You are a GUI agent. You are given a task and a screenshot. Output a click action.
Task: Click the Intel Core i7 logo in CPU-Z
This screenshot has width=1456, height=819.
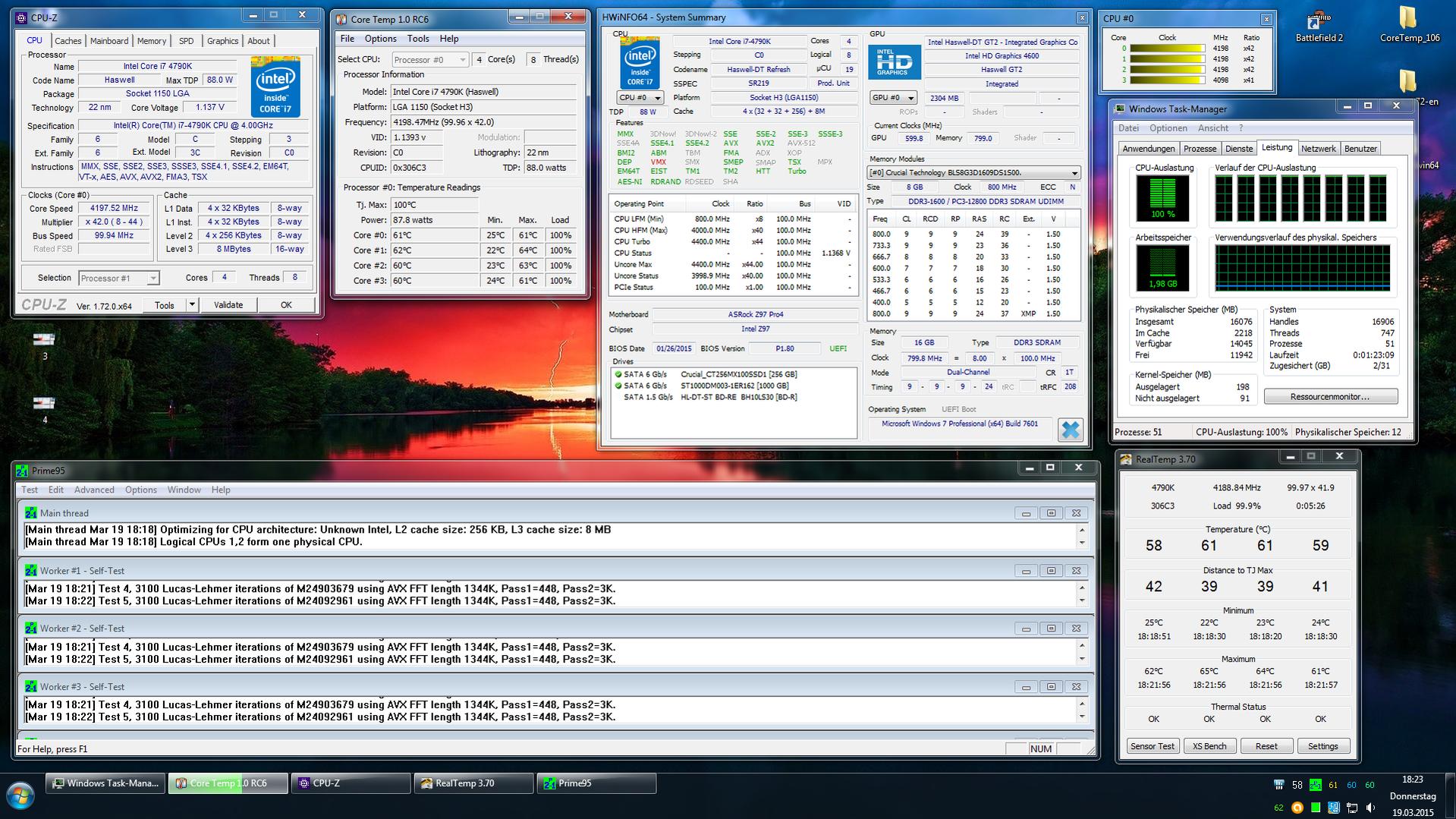pos(275,87)
